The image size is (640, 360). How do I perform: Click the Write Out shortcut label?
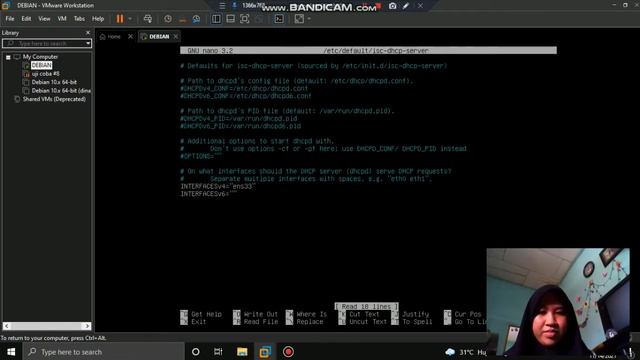(260, 314)
